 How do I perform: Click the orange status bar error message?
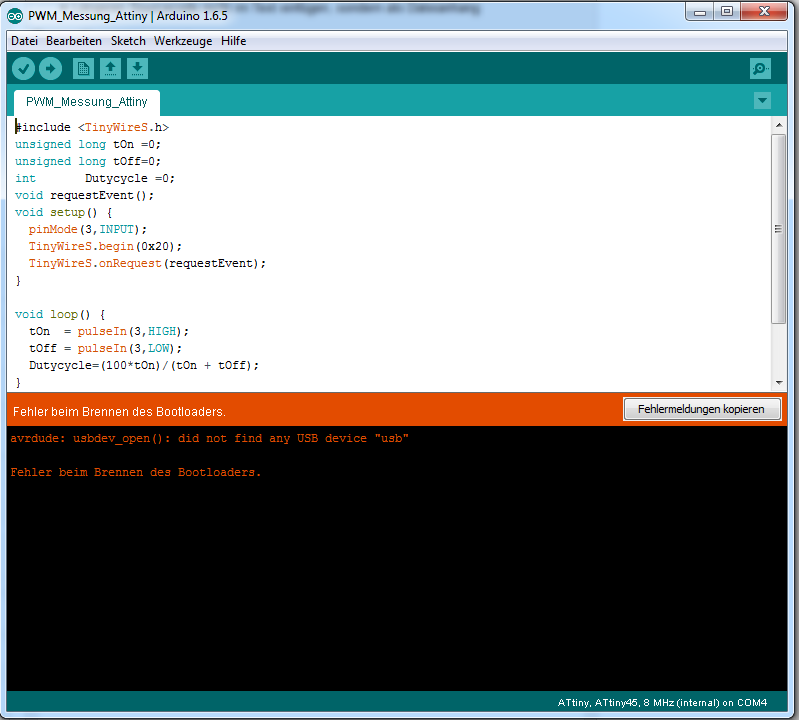point(120,412)
